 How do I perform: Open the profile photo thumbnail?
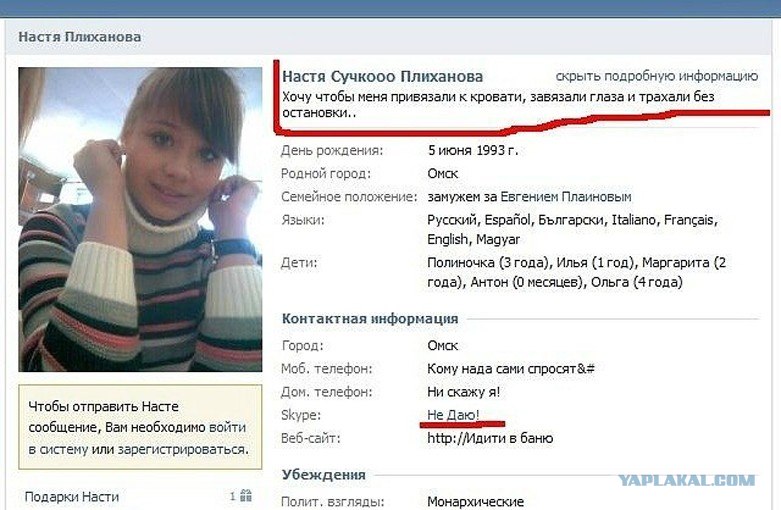coord(140,219)
